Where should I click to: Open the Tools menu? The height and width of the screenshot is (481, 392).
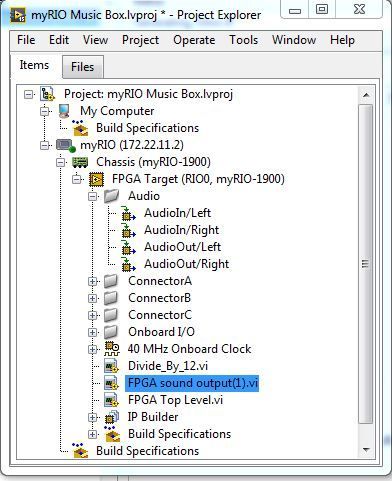pyautogui.click(x=243, y=40)
